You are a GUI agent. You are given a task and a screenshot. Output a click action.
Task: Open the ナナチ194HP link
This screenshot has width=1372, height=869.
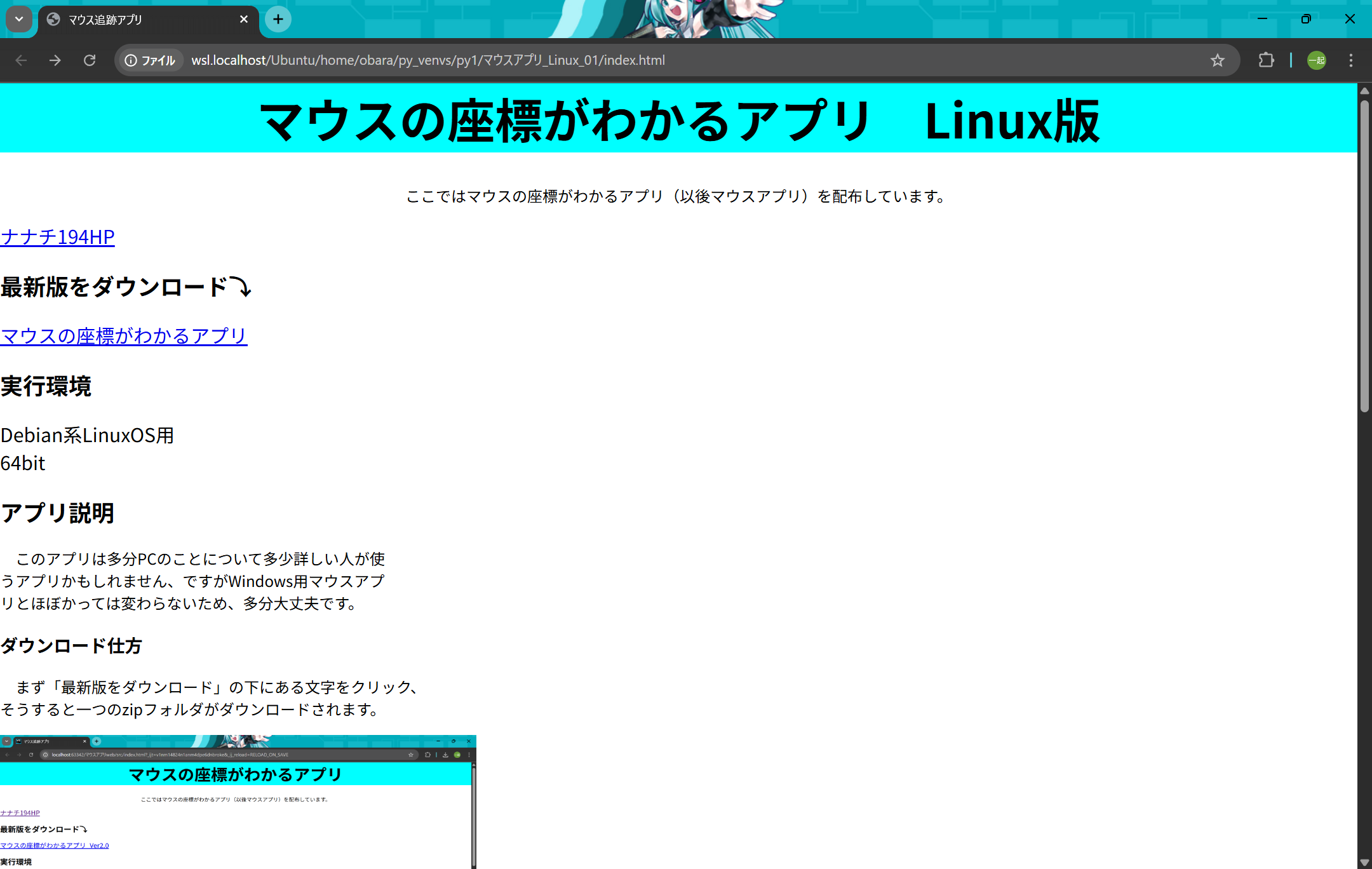click(x=58, y=237)
